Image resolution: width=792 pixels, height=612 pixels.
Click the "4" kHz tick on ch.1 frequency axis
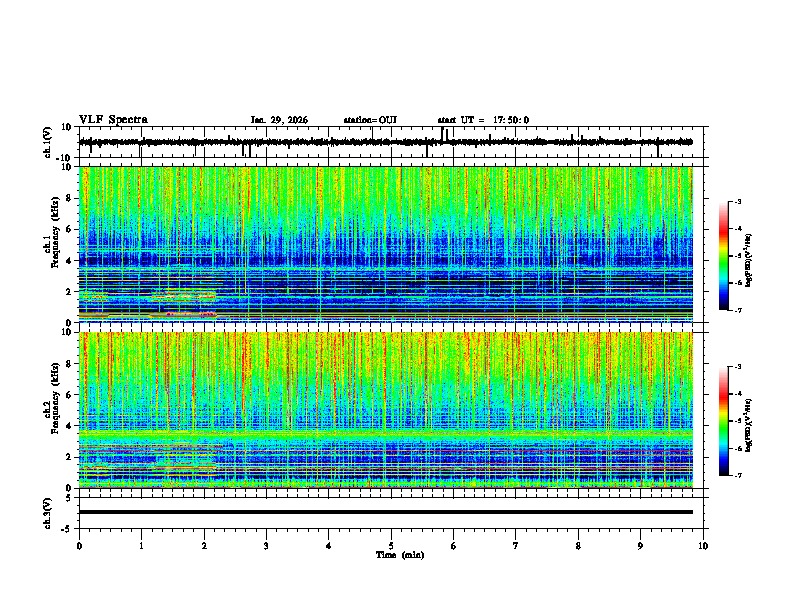[x=69, y=261]
